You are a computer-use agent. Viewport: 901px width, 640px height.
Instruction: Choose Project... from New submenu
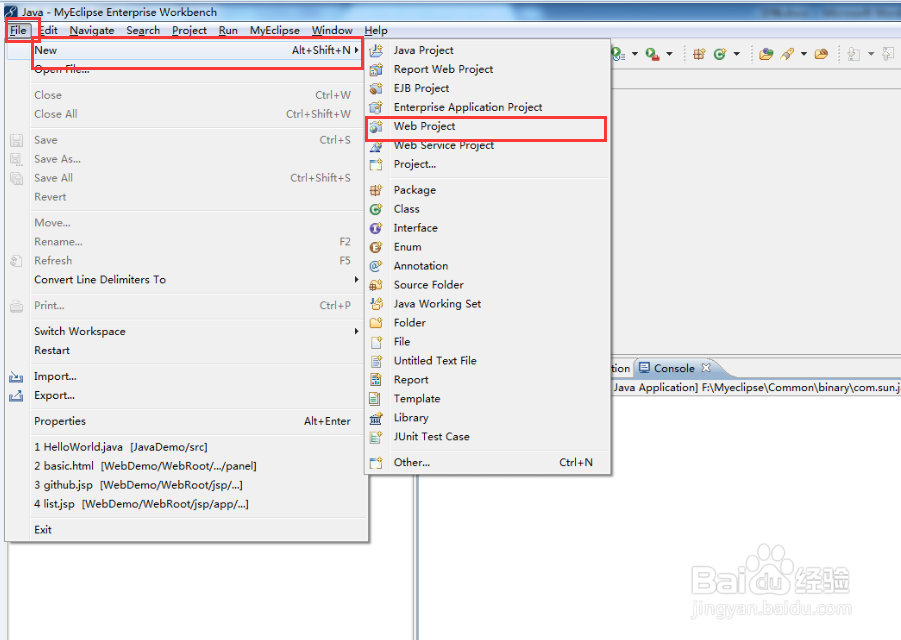[487, 164]
